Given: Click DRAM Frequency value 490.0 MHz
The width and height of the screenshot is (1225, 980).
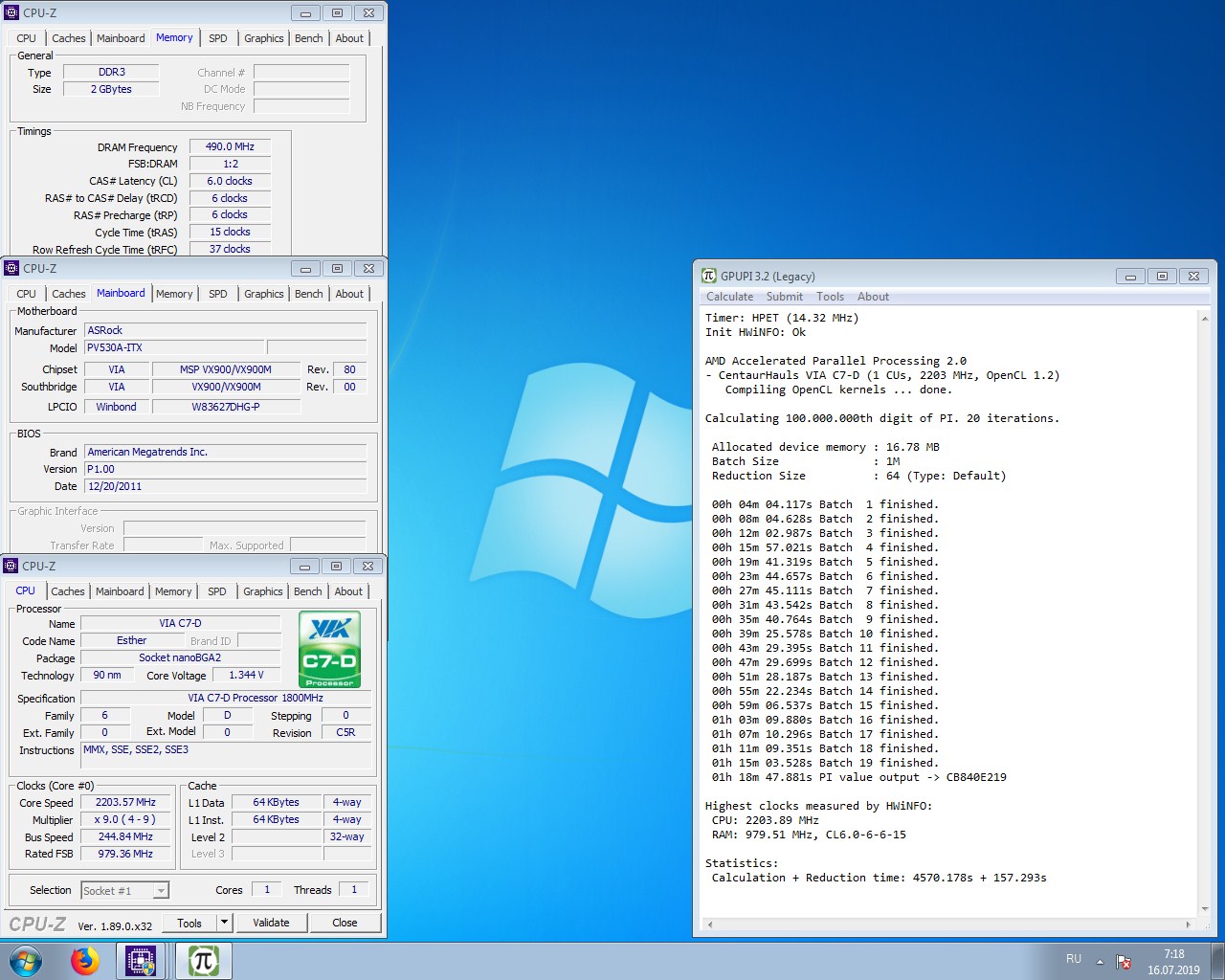Looking at the screenshot, I should (230, 146).
